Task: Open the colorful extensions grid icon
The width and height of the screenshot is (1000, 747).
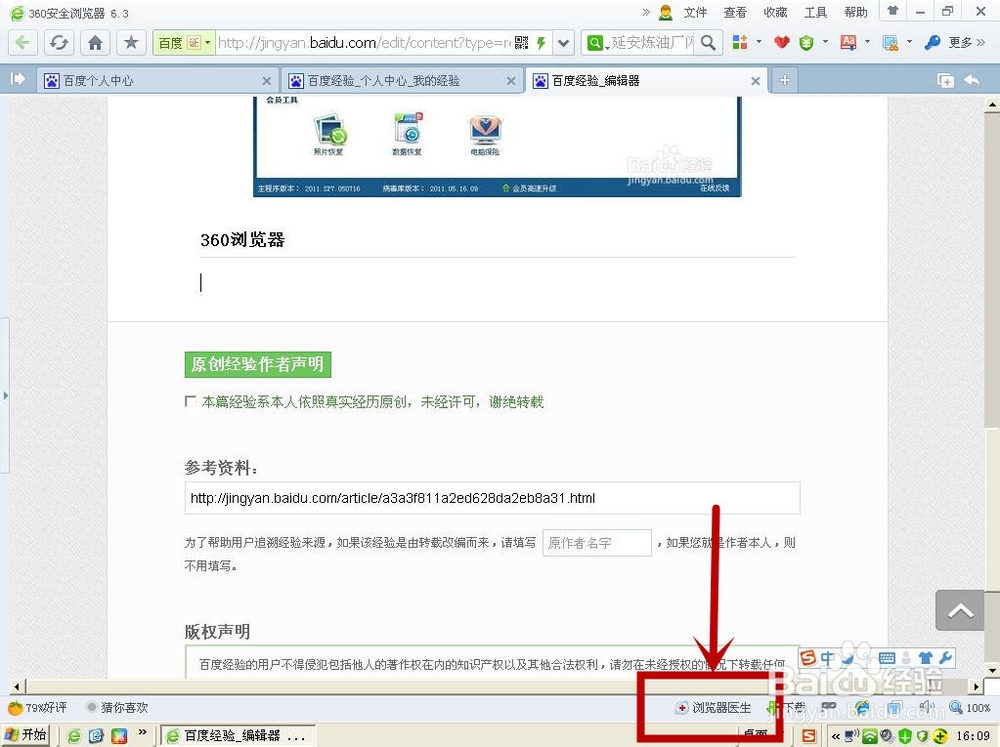Action: coord(740,42)
